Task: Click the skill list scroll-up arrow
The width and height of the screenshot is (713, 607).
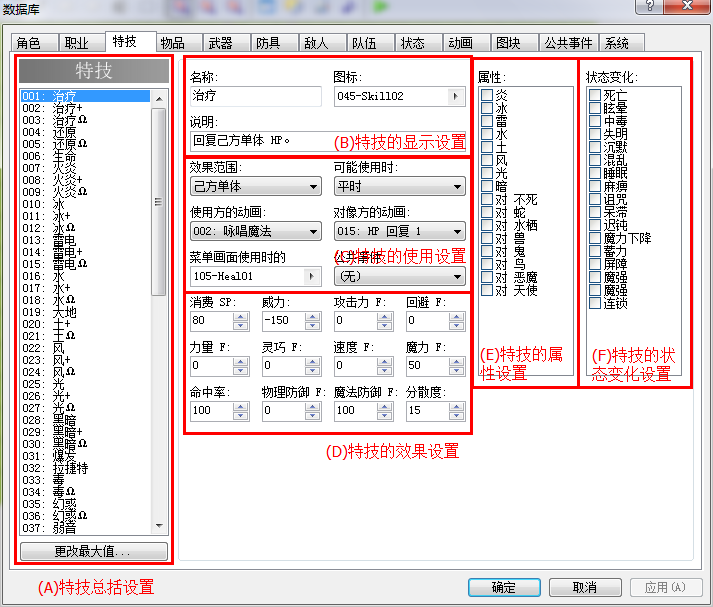Action: point(159,99)
